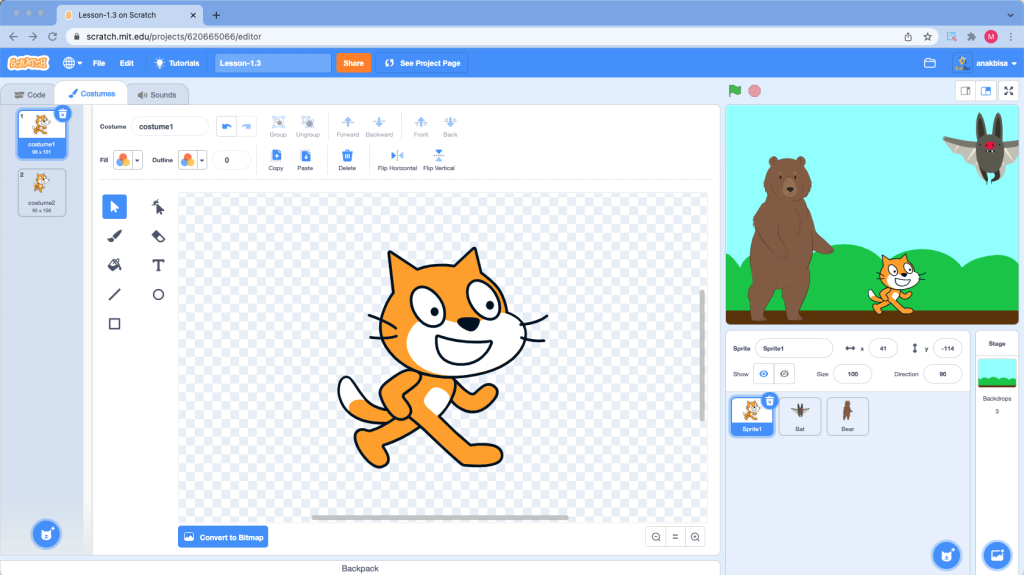Click the Scratch logo
Image resolution: width=1024 pixels, height=575 pixels.
(x=28, y=63)
